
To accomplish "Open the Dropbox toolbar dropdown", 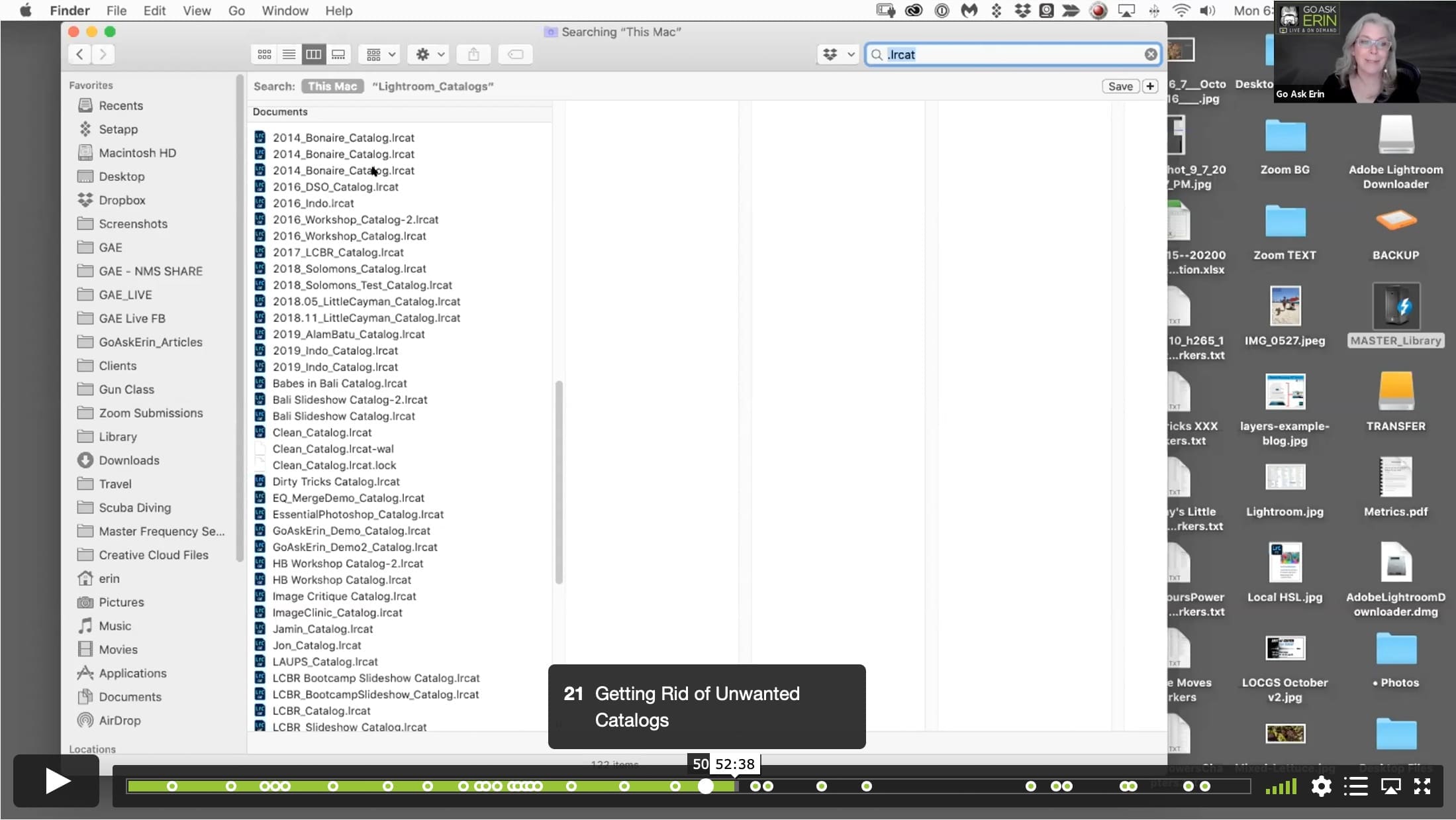I will [x=838, y=54].
